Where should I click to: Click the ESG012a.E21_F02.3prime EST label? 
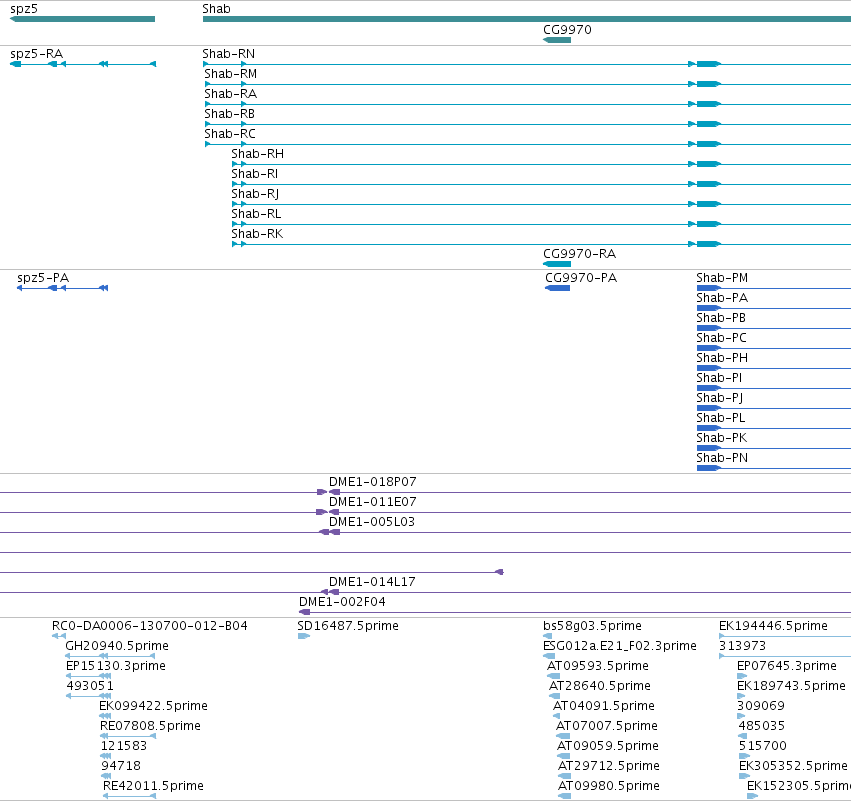pyautogui.click(x=620, y=646)
